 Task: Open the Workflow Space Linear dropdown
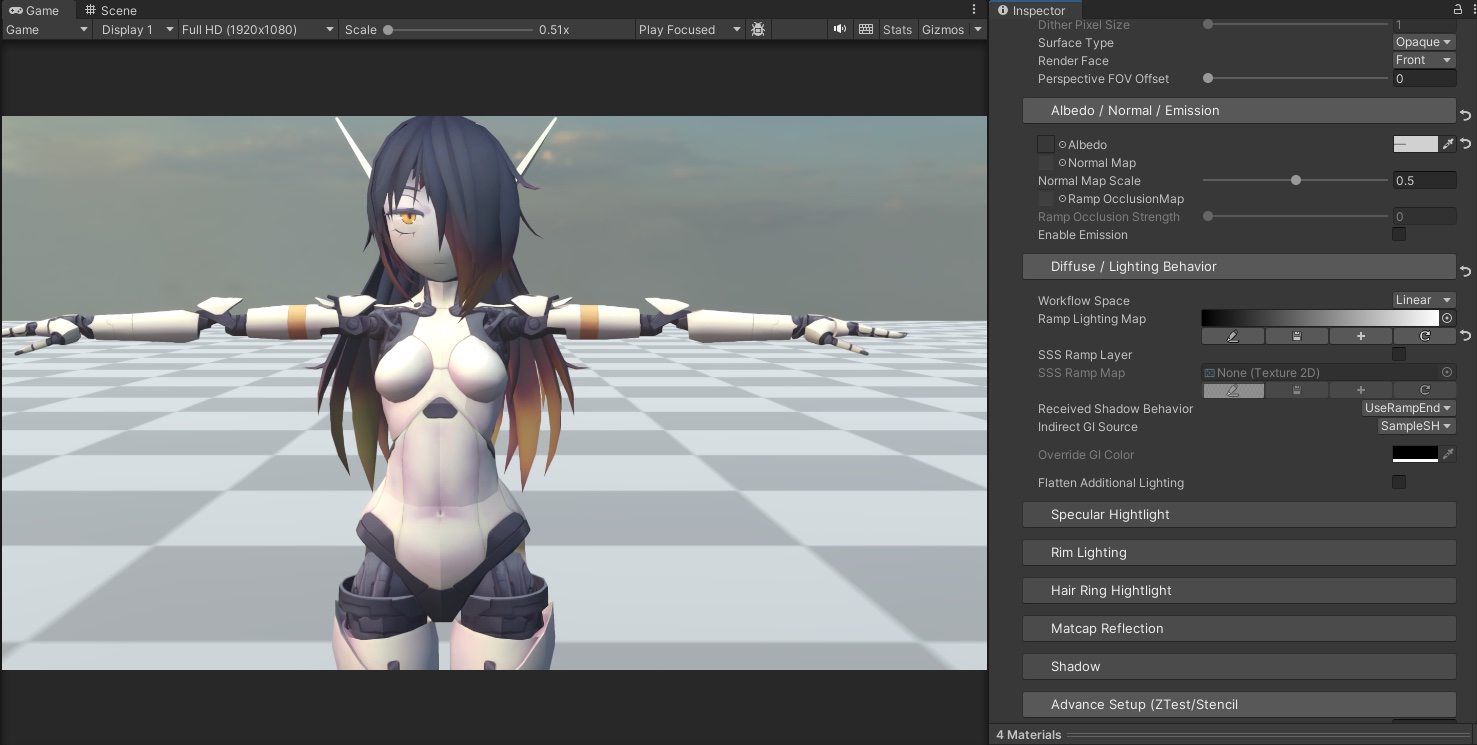pos(1424,300)
